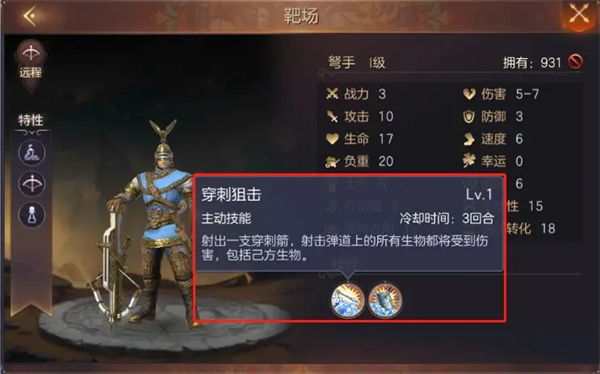Open the first trait icon under 特性
This screenshot has width=600, height=374.
click(32, 153)
